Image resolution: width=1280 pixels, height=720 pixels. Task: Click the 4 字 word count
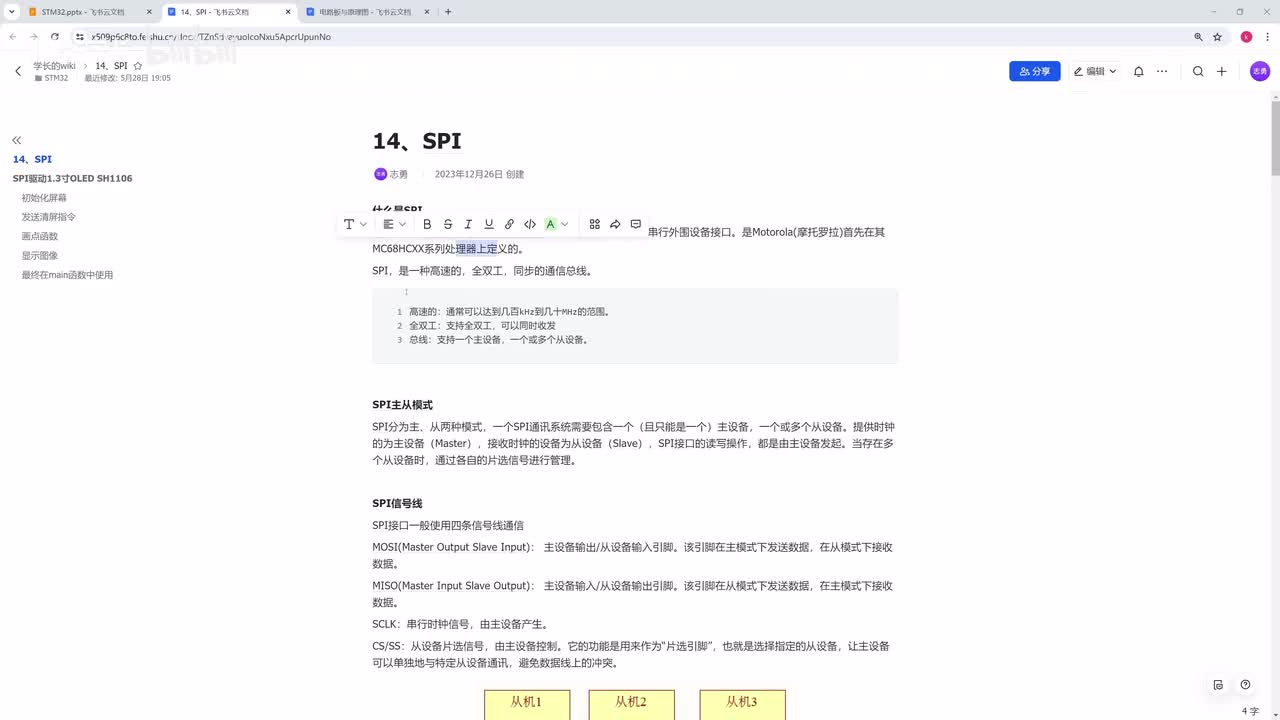(1250, 711)
